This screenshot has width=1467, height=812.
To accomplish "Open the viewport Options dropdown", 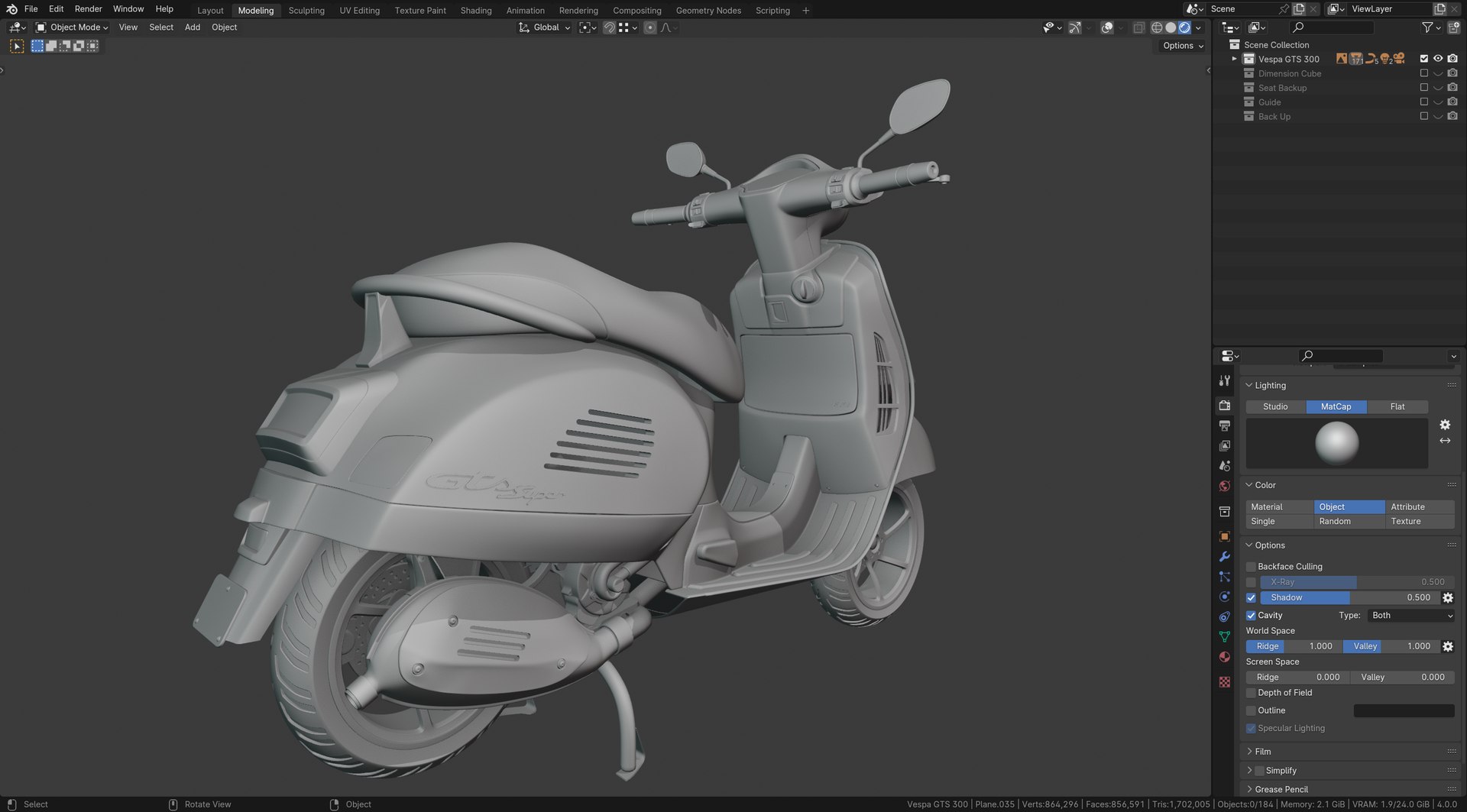I will click(1183, 46).
